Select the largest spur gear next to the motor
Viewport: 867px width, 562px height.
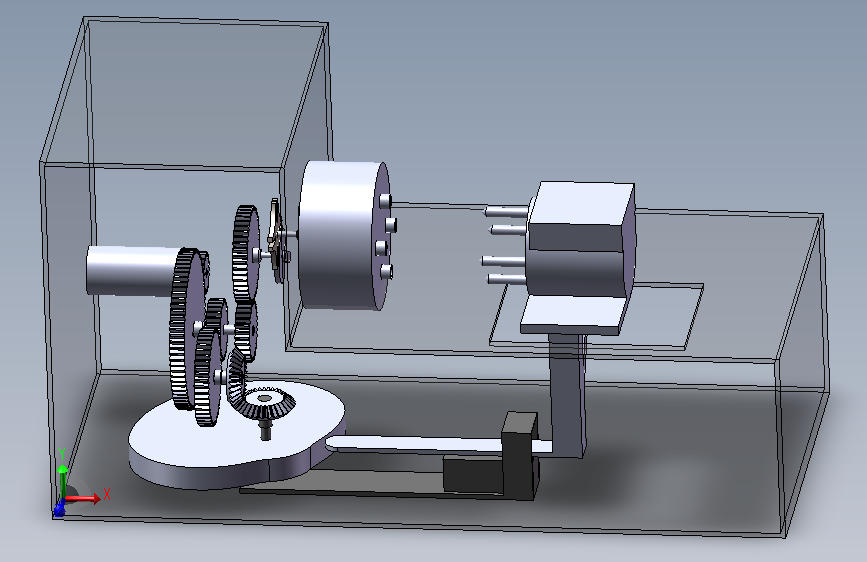click(185, 329)
